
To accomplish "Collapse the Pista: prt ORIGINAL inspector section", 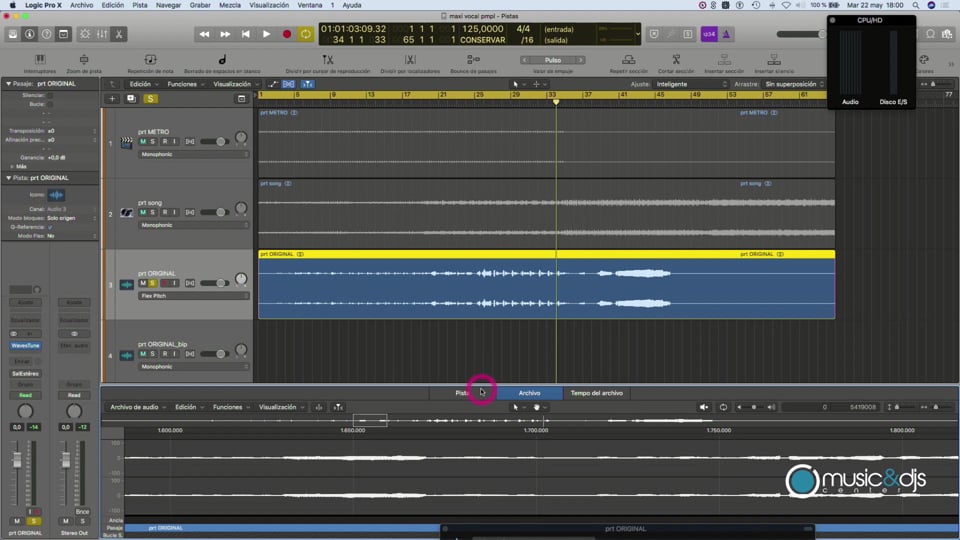I will coord(9,178).
